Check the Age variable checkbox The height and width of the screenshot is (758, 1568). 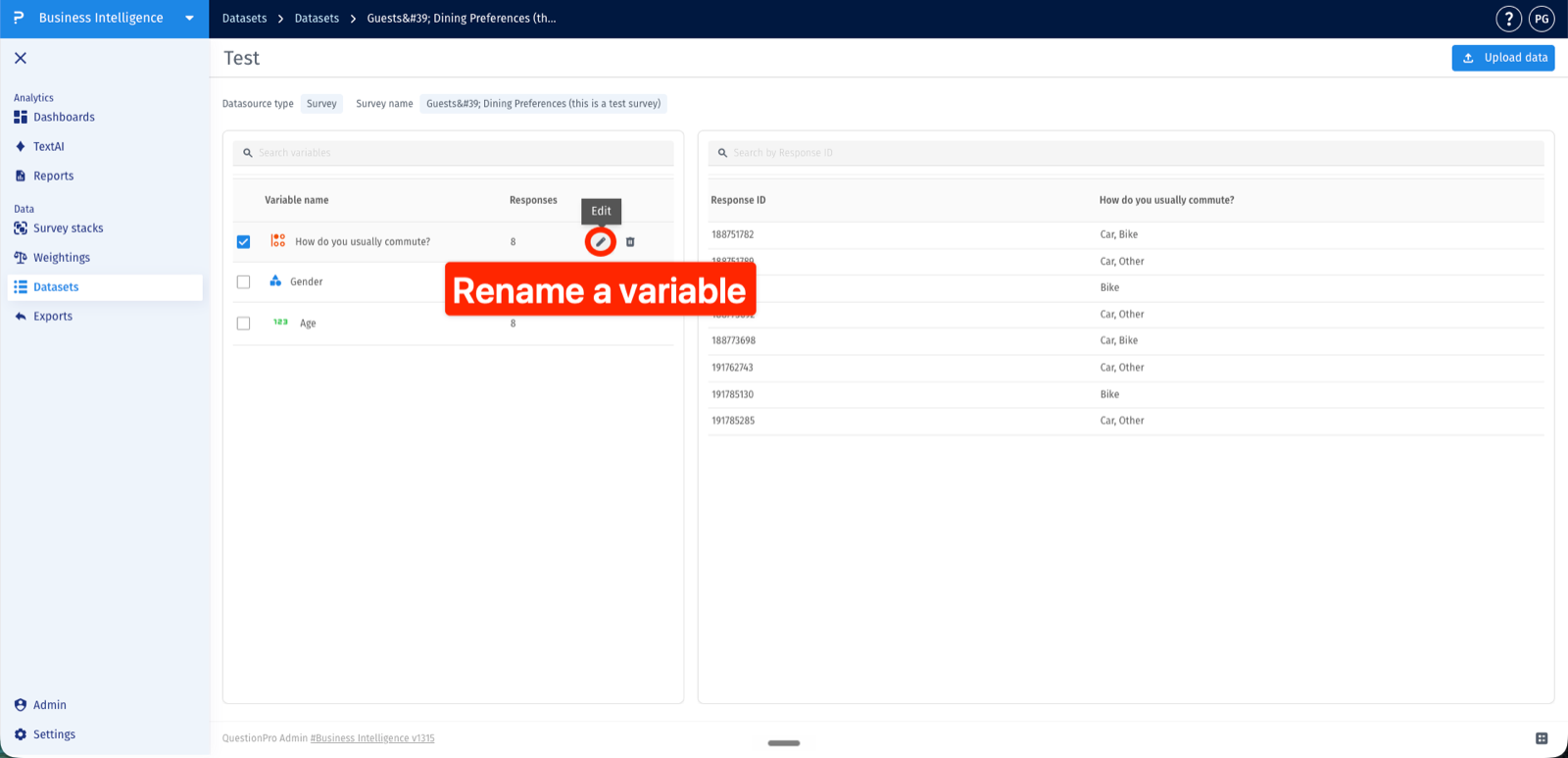click(x=243, y=323)
